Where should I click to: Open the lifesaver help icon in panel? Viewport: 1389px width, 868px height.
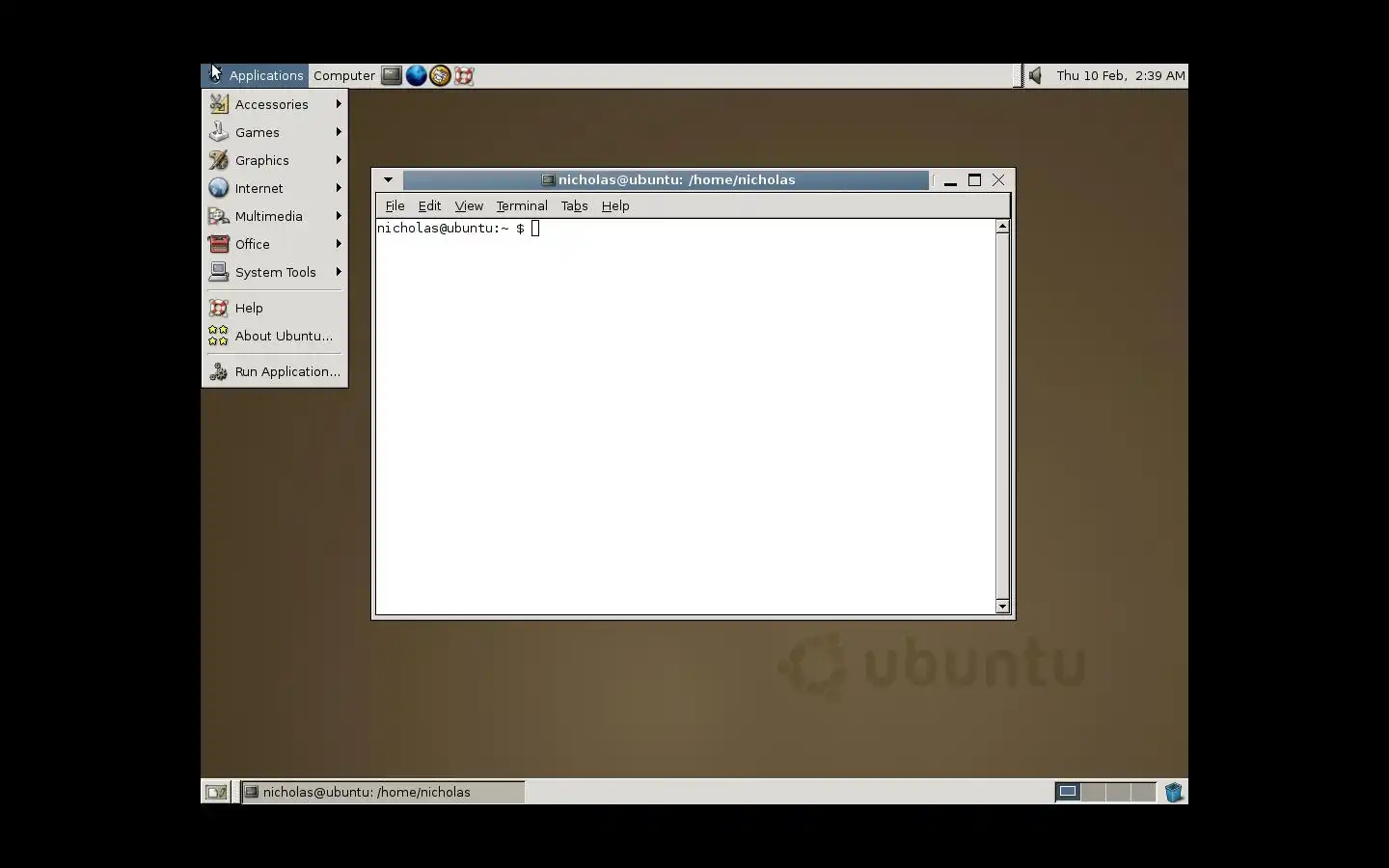tap(464, 75)
